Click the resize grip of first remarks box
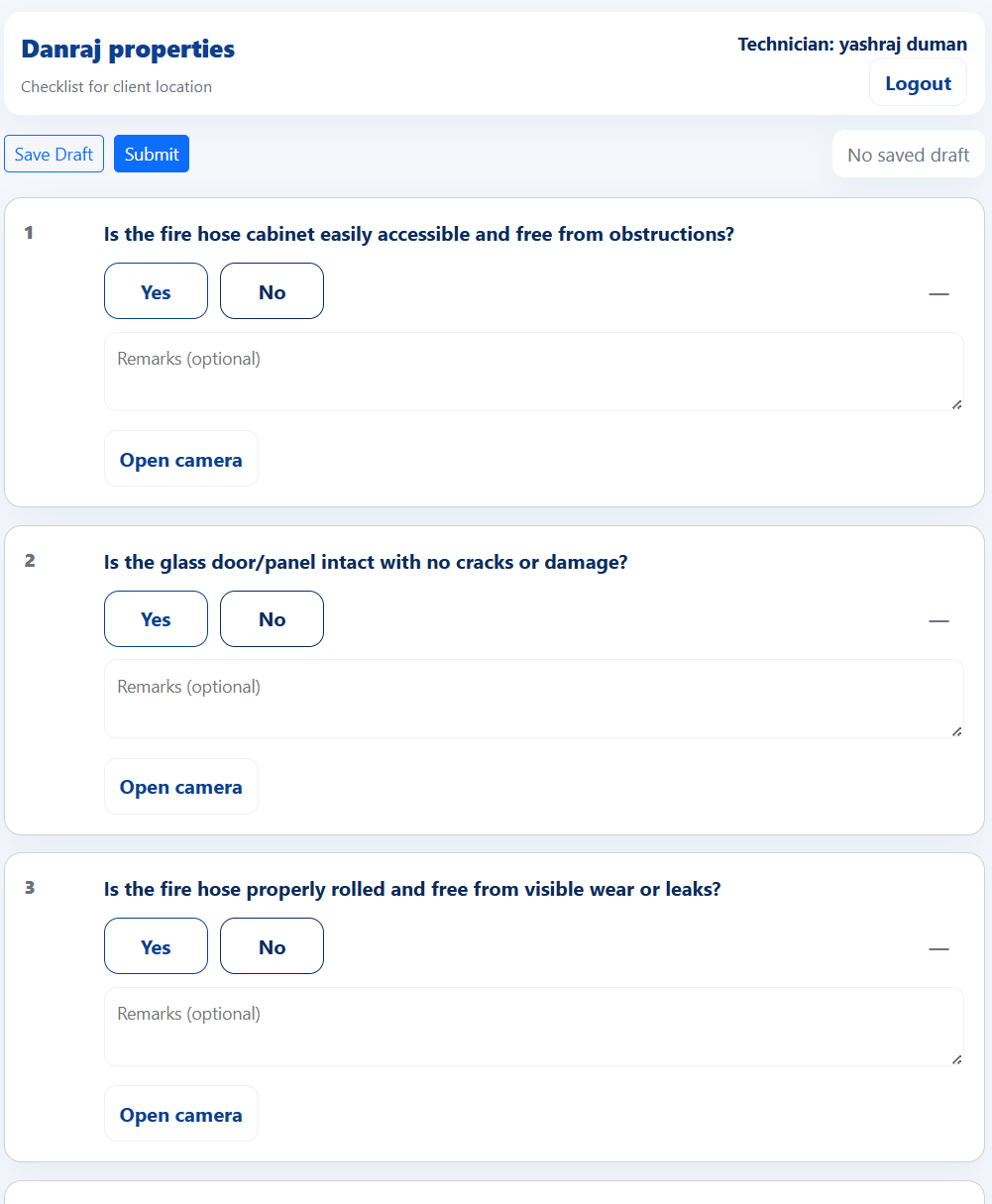The width and height of the screenshot is (992, 1204). pyautogui.click(x=957, y=403)
